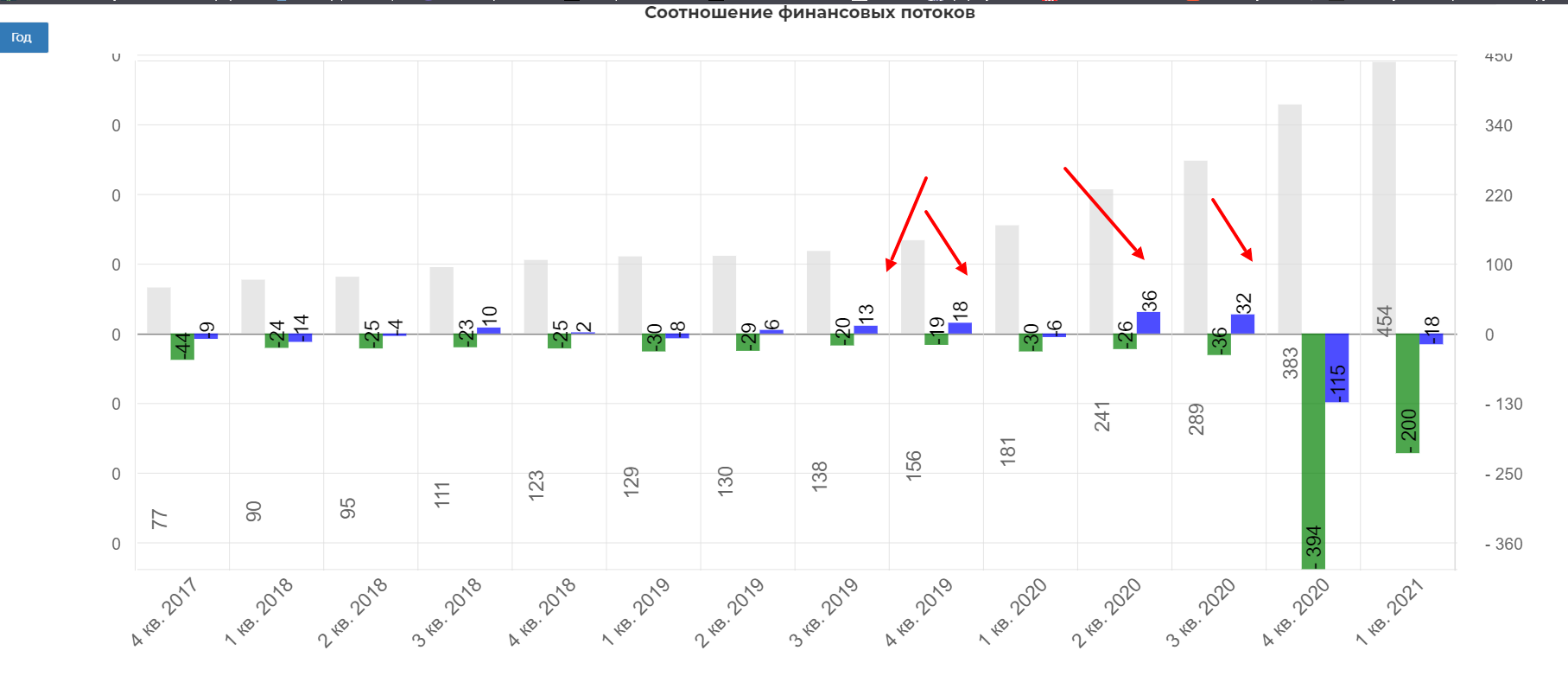This screenshot has height=695, width=1568.
Task: Click the gray bar for 3 кв. 2020
Action: pos(1195,247)
